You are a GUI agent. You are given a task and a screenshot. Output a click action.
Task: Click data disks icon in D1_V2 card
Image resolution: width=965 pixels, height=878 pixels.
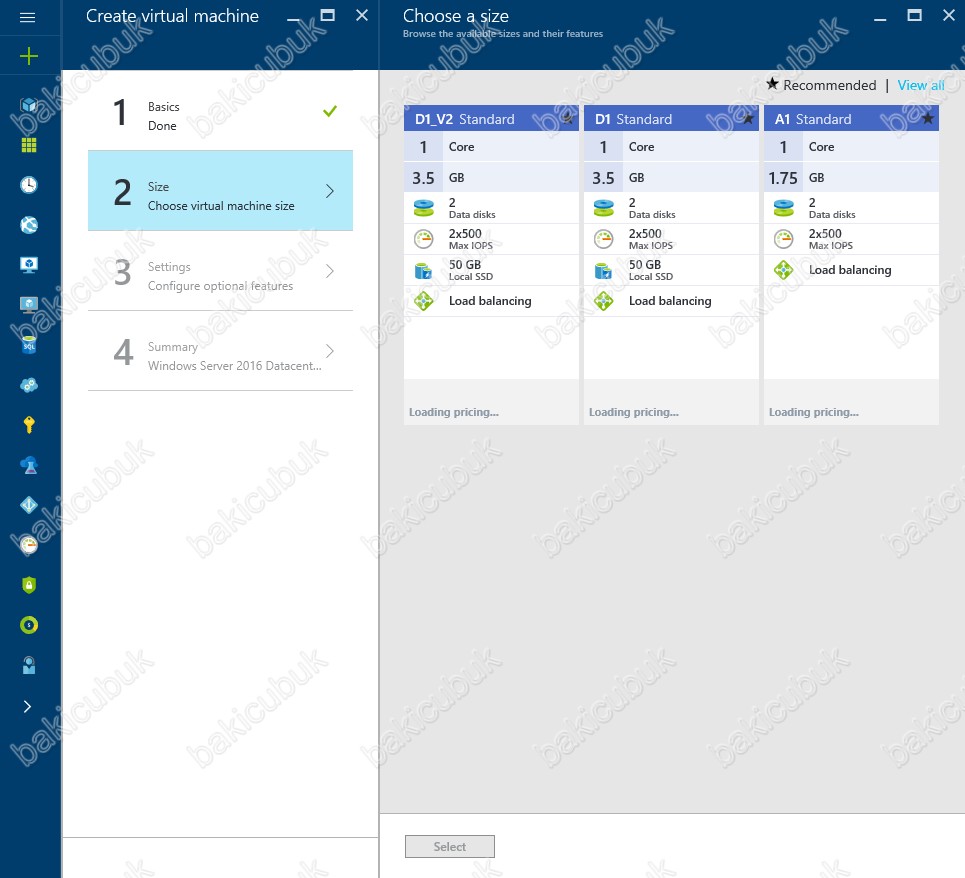[423, 208]
